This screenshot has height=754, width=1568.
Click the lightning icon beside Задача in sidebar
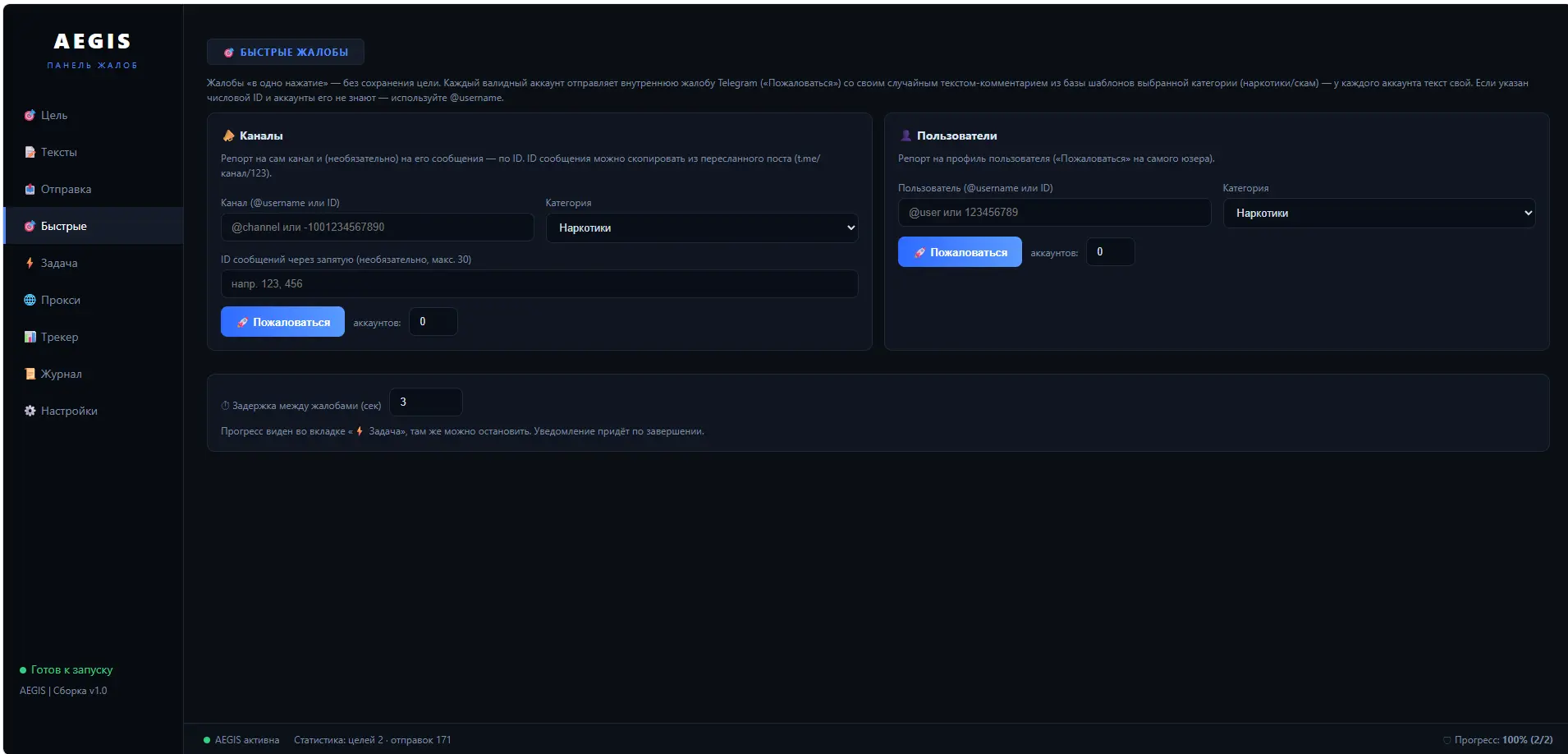pyautogui.click(x=30, y=263)
